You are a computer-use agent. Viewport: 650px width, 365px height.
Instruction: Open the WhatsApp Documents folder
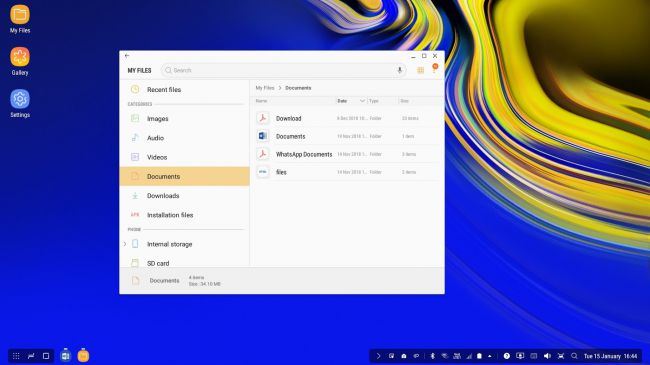tap(347, 154)
